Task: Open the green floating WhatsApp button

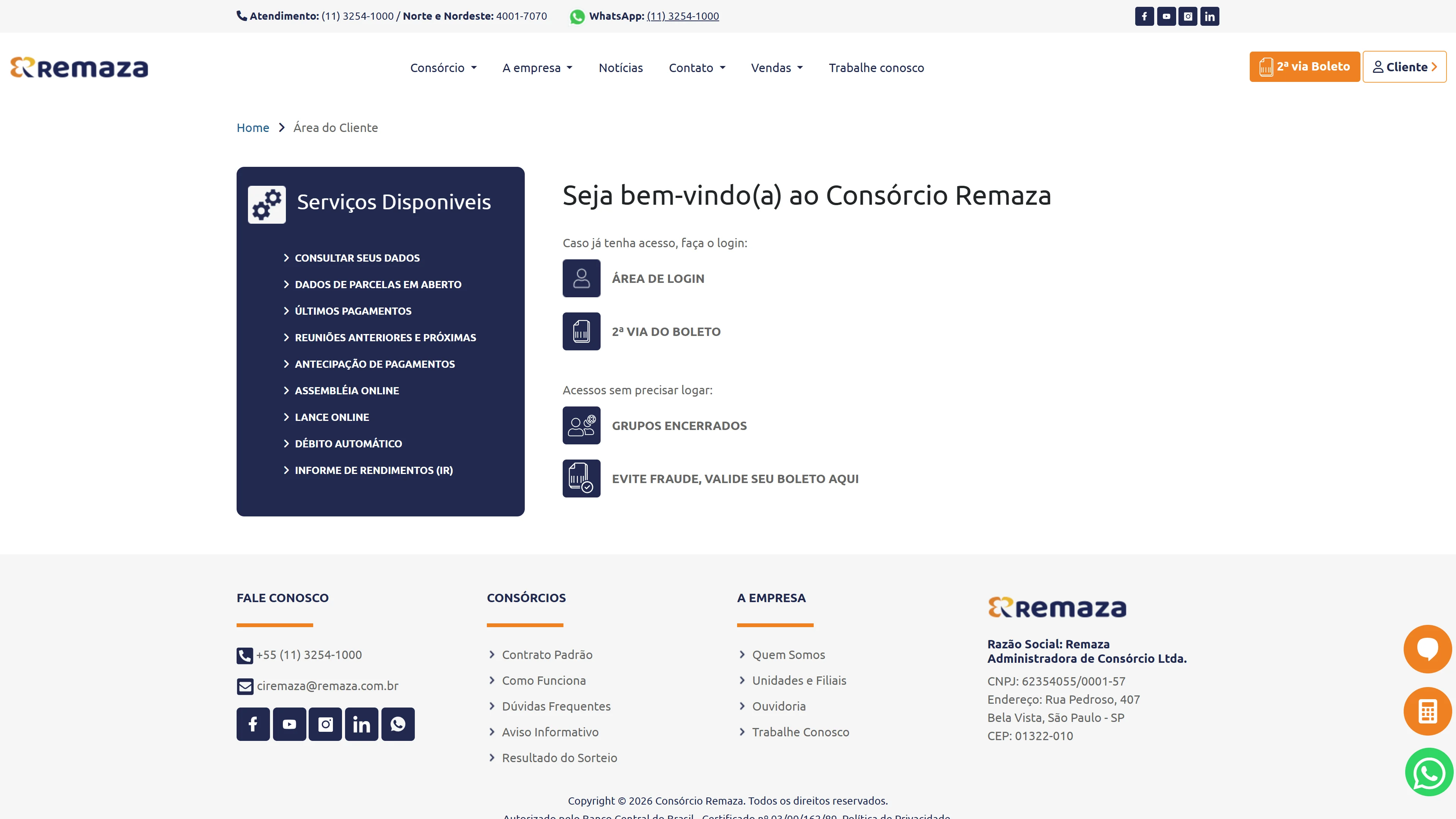Action: tap(1429, 772)
